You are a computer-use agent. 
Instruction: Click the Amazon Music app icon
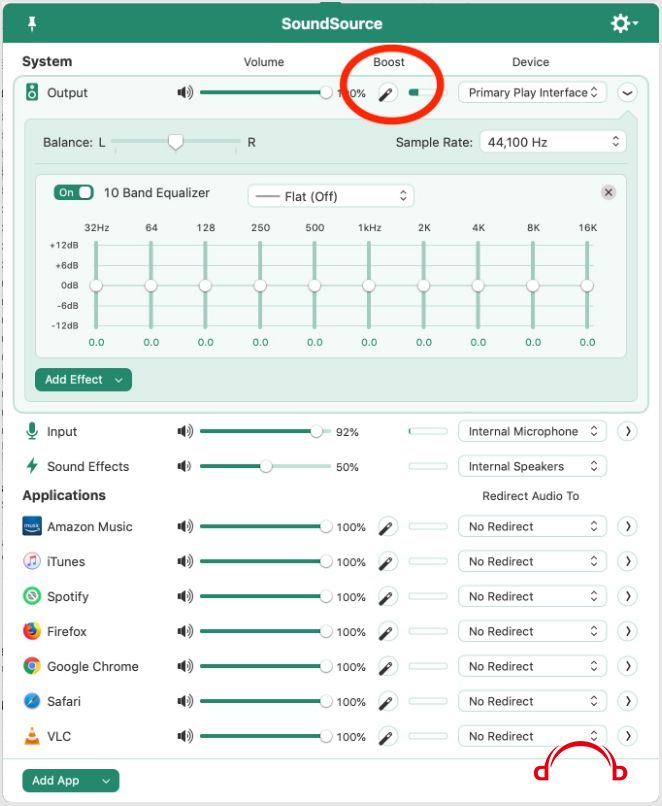tap(32, 526)
